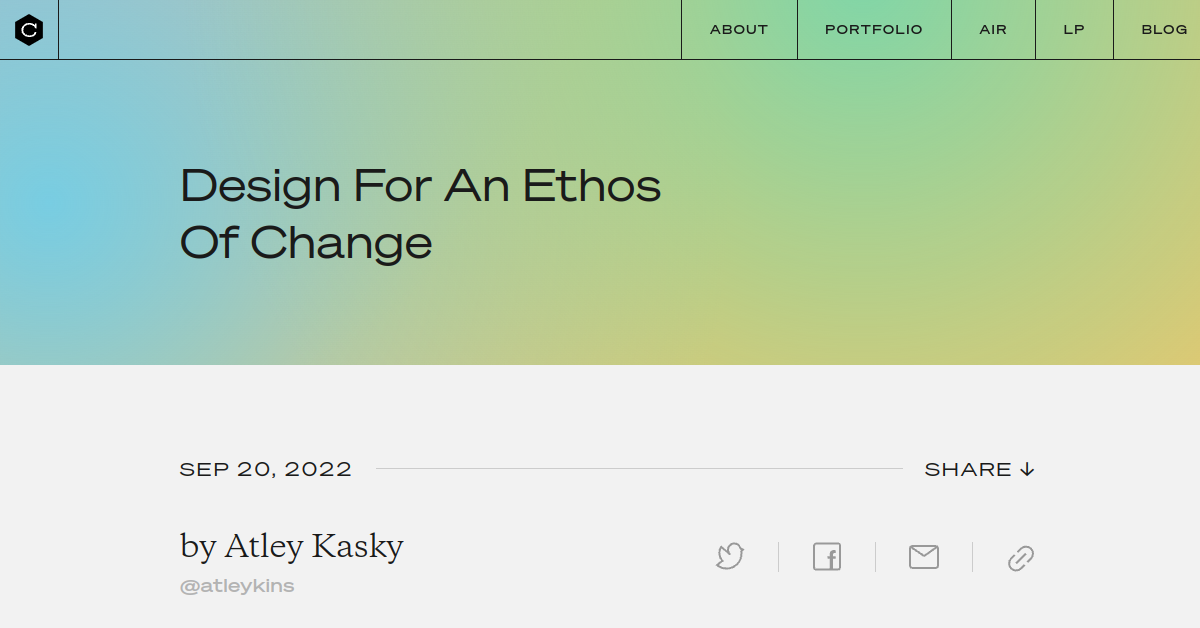The width and height of the screenshot is (1200, 628).
Task: Click the article title heading
Action: tap(419, 213)
